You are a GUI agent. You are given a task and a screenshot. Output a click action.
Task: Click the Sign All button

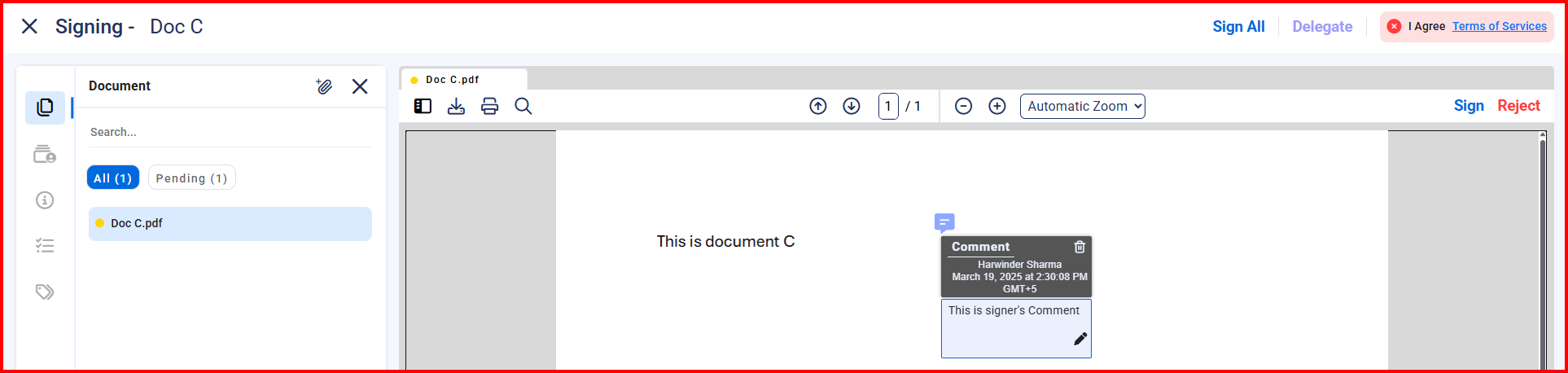click(x=1238, y=27)
